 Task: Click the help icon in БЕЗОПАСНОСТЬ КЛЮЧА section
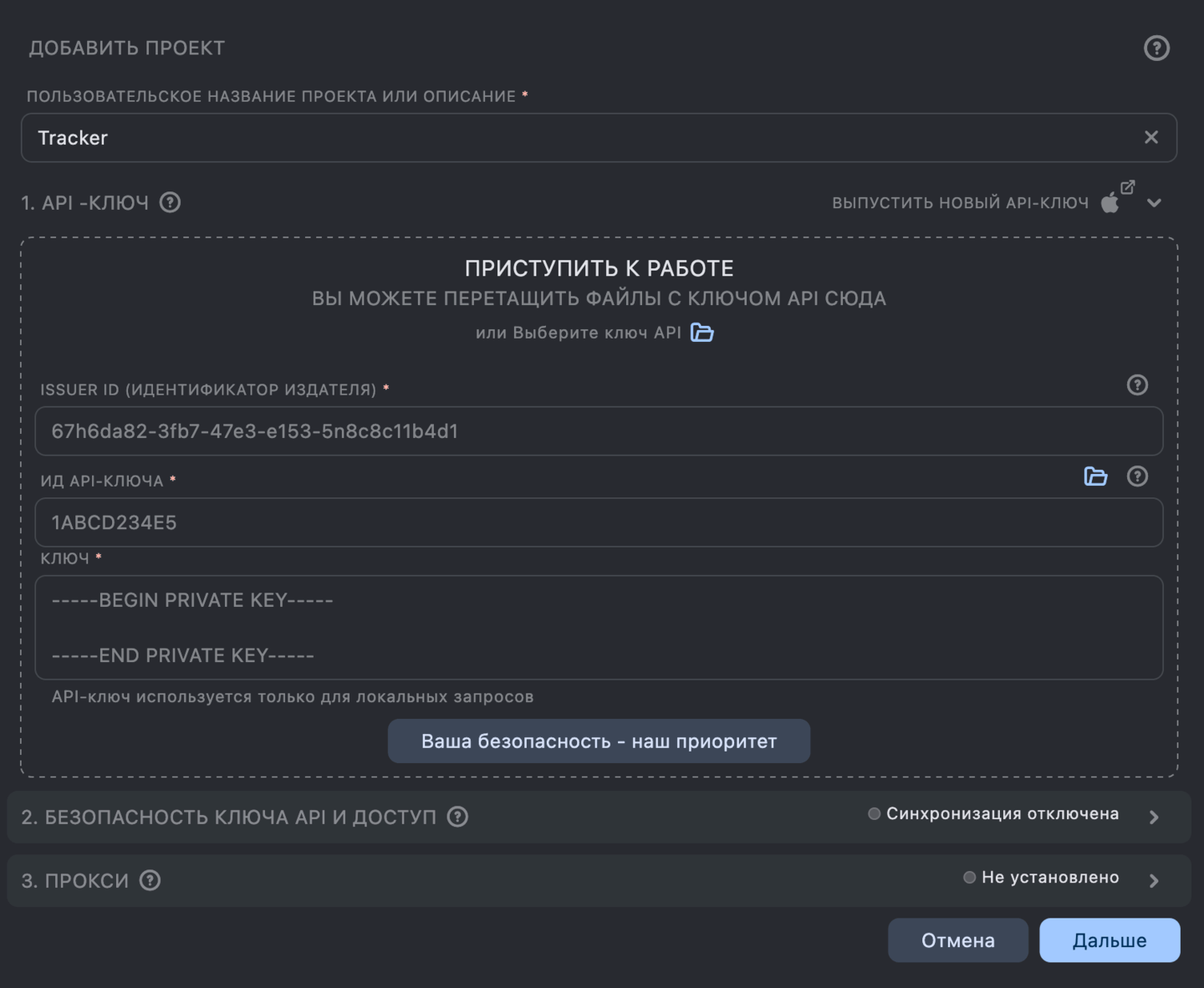coord(457,817)
